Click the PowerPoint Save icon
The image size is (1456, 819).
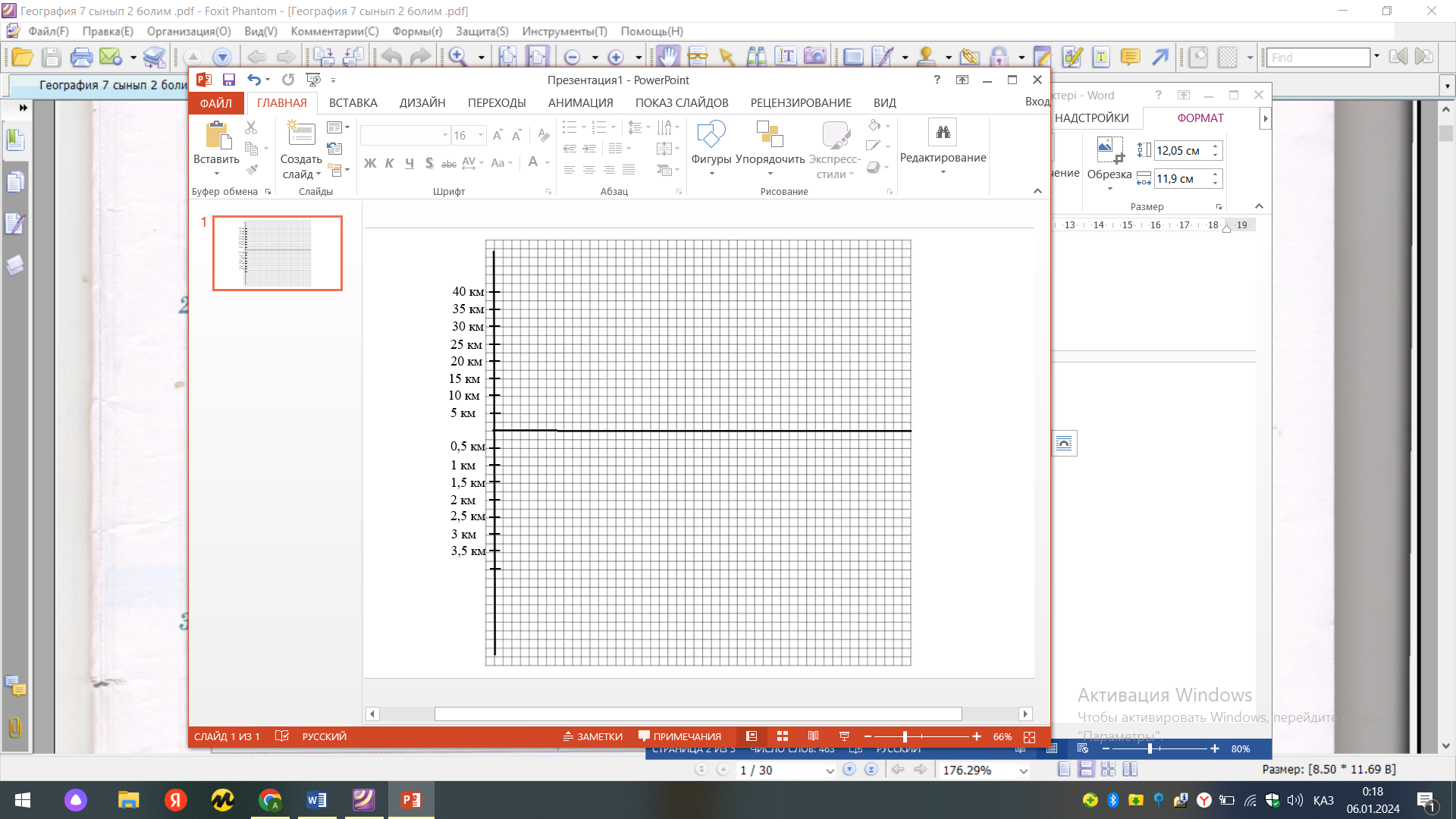point(228,80)
